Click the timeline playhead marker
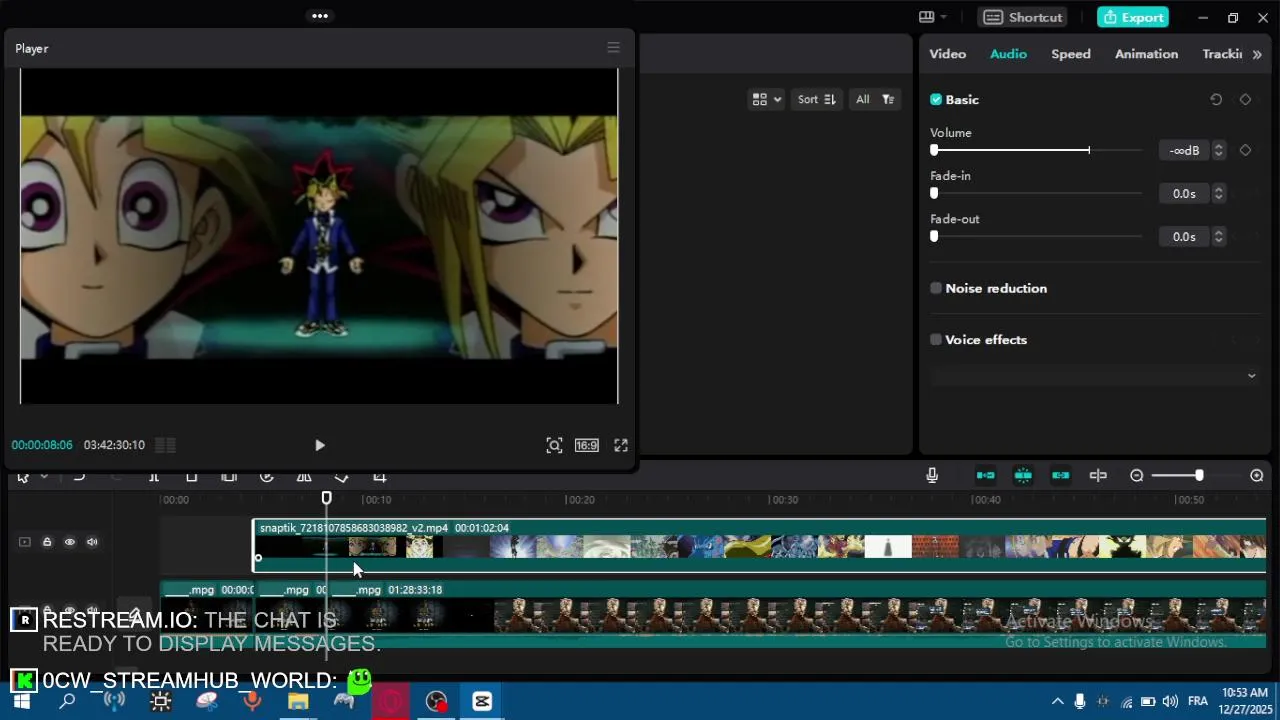Screen dimensions: 1280x720 pyautogui.click(x=326, y=498)
